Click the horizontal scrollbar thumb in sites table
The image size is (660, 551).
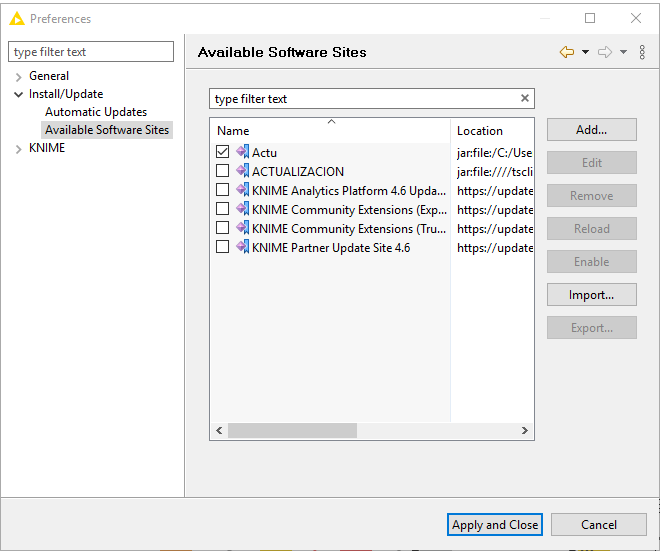(292, 430)
